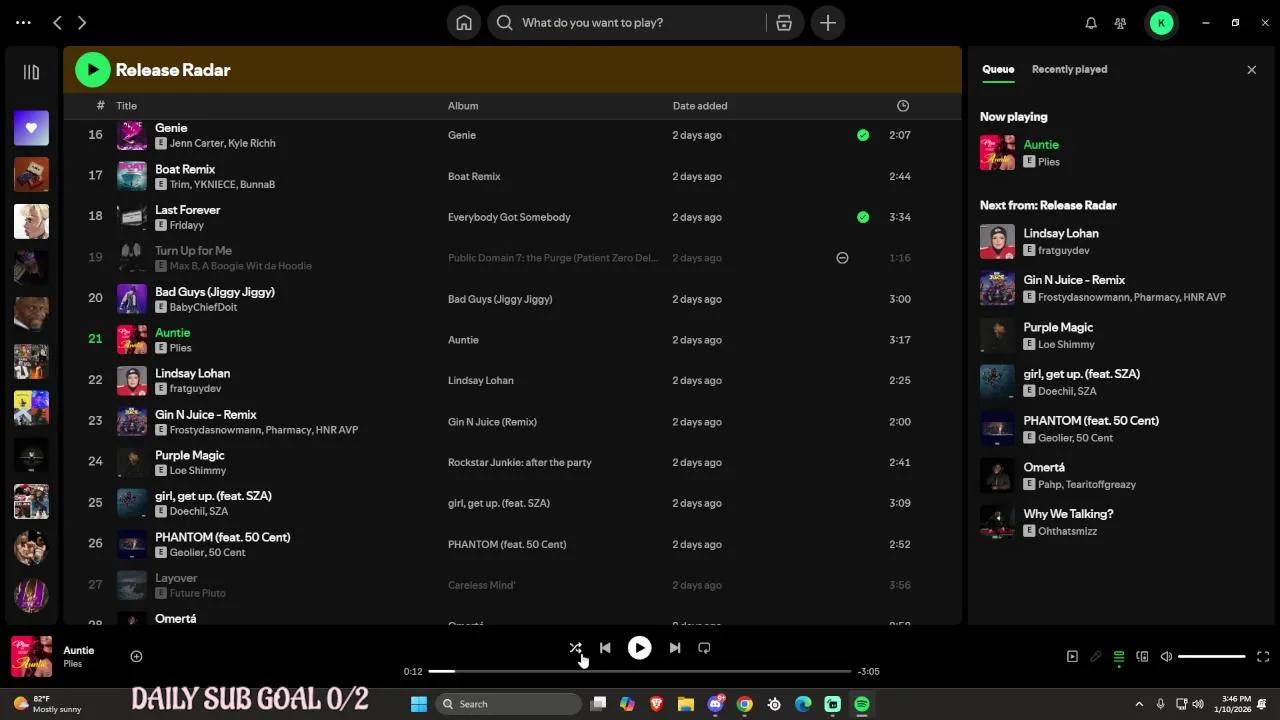1280x720 pixels.
Task: Open Task View from taskbar
Action: pos(598,704)
